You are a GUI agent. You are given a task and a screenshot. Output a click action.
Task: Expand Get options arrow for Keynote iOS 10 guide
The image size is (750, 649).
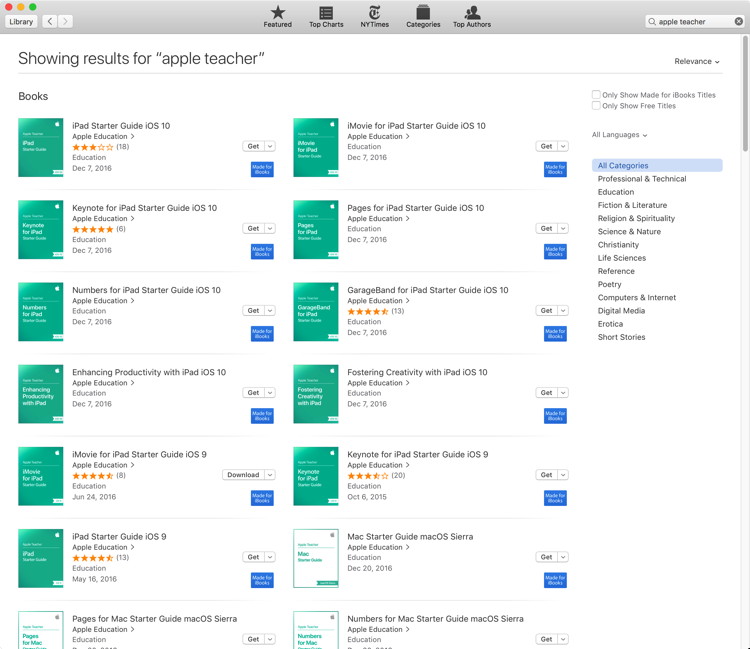(270, 229)
